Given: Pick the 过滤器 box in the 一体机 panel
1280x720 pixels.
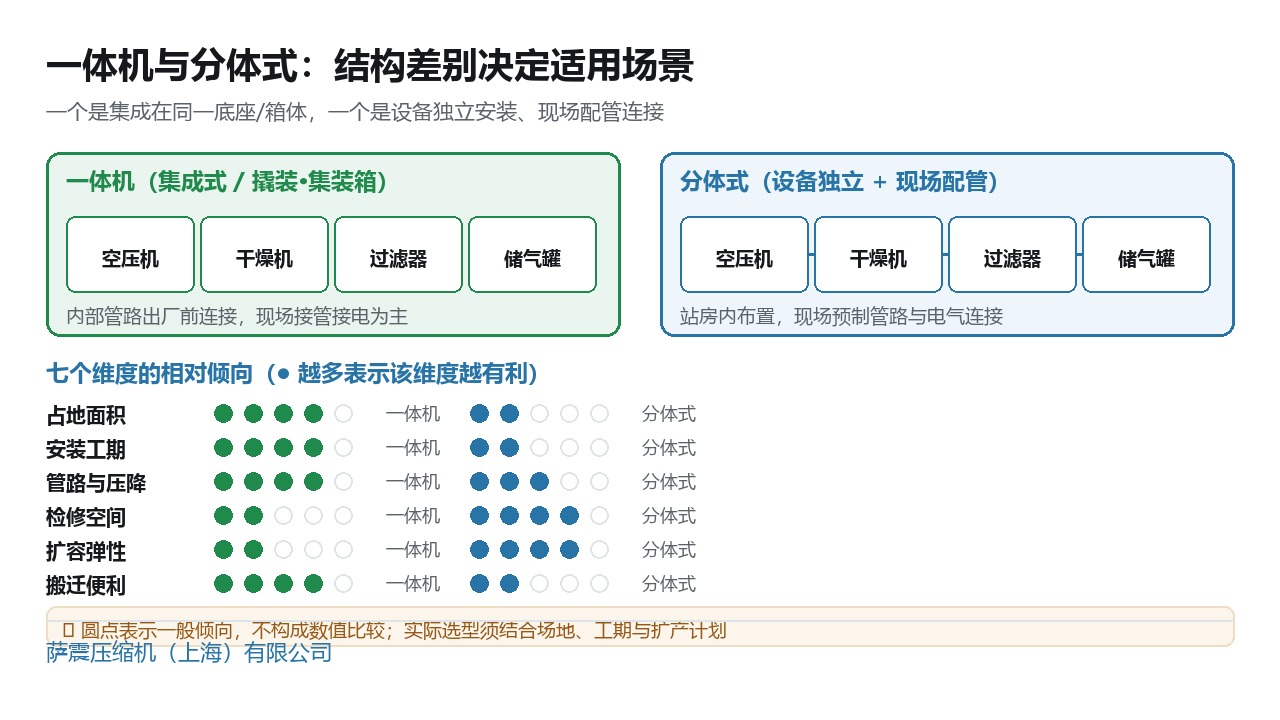Looking at the screenshot, I should pos(398,255).
